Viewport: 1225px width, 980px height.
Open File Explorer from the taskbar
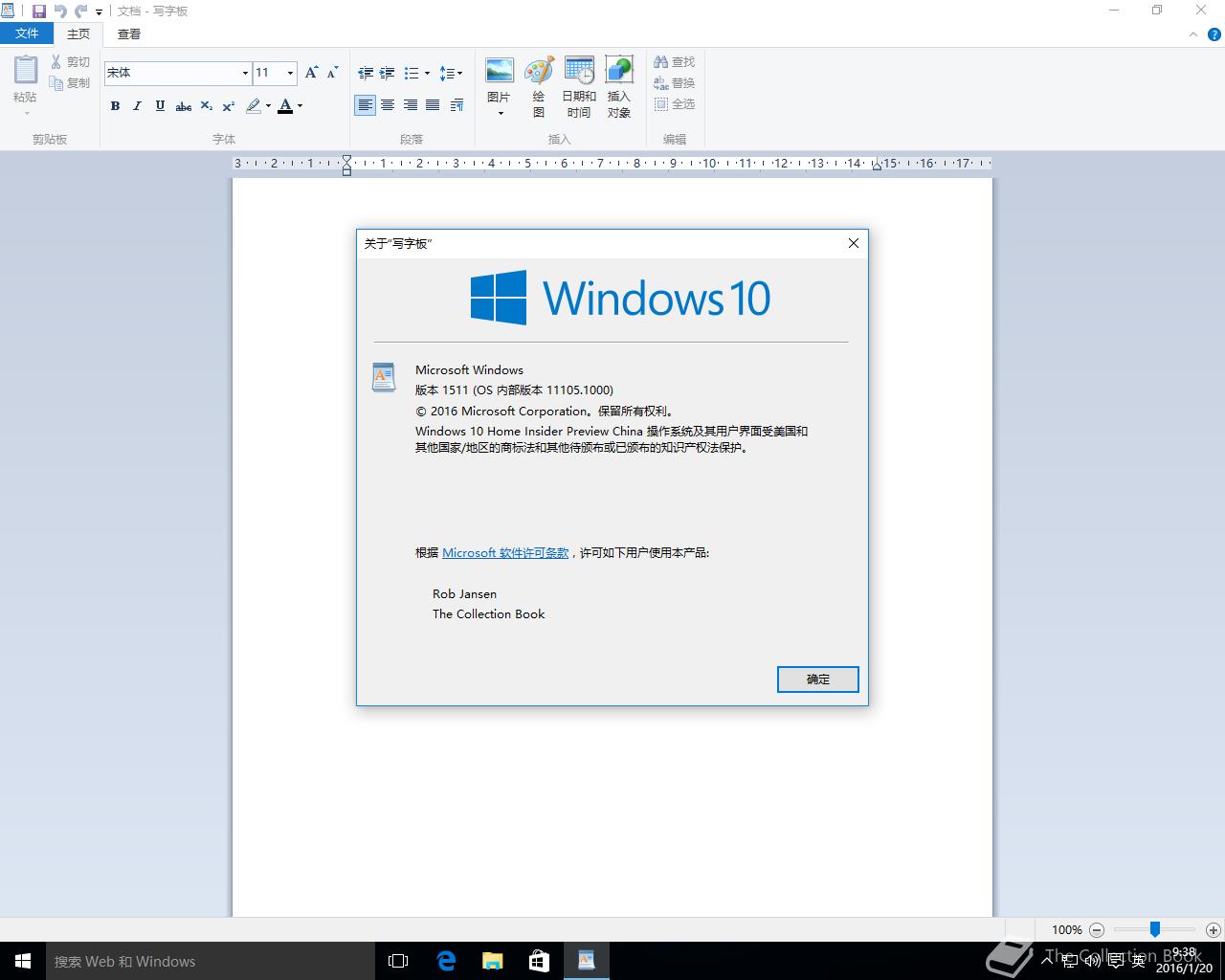(492, 961)
